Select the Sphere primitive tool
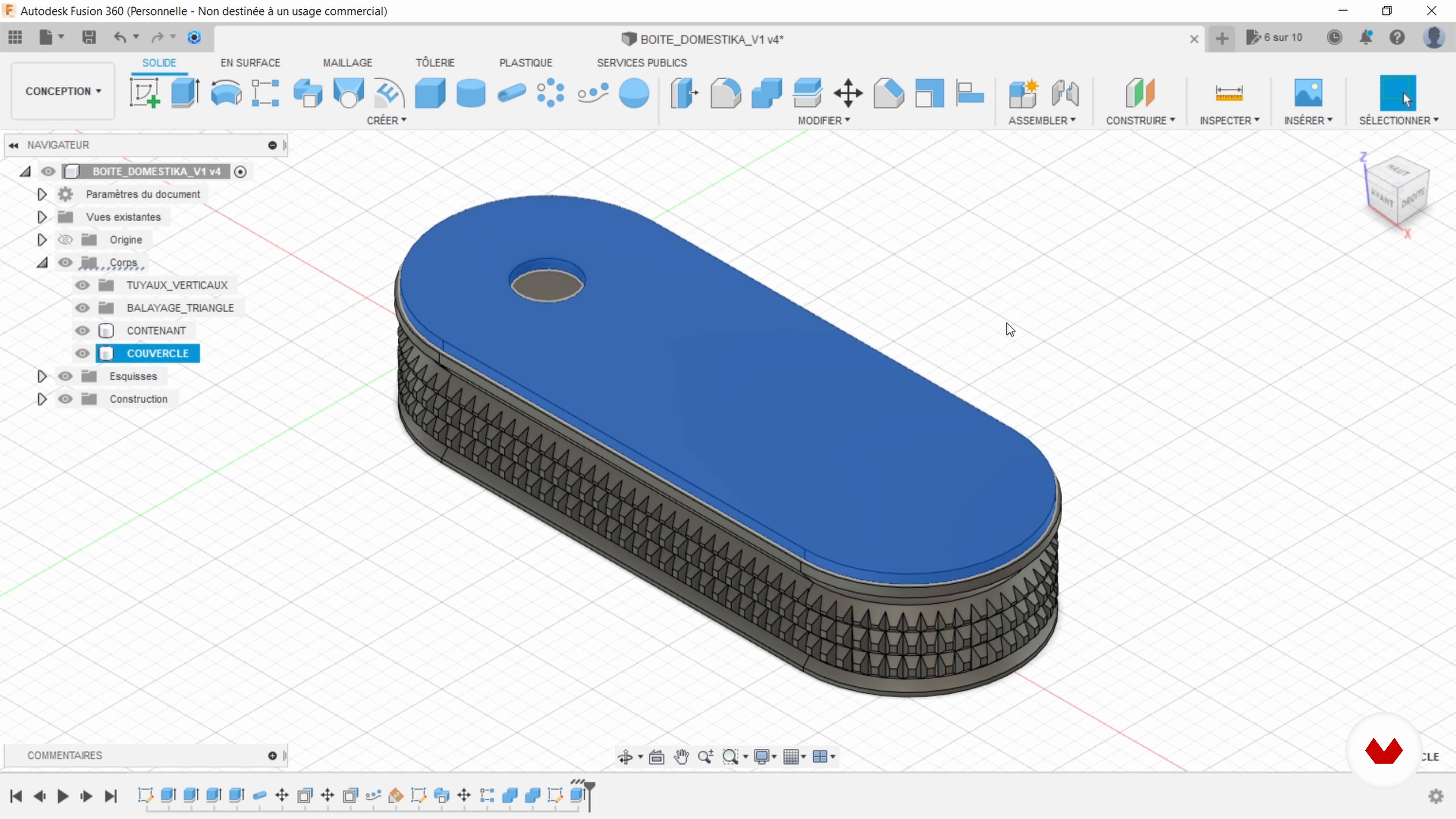The width and height of the screenshot is (1456, 819). (x=634, y=93)
